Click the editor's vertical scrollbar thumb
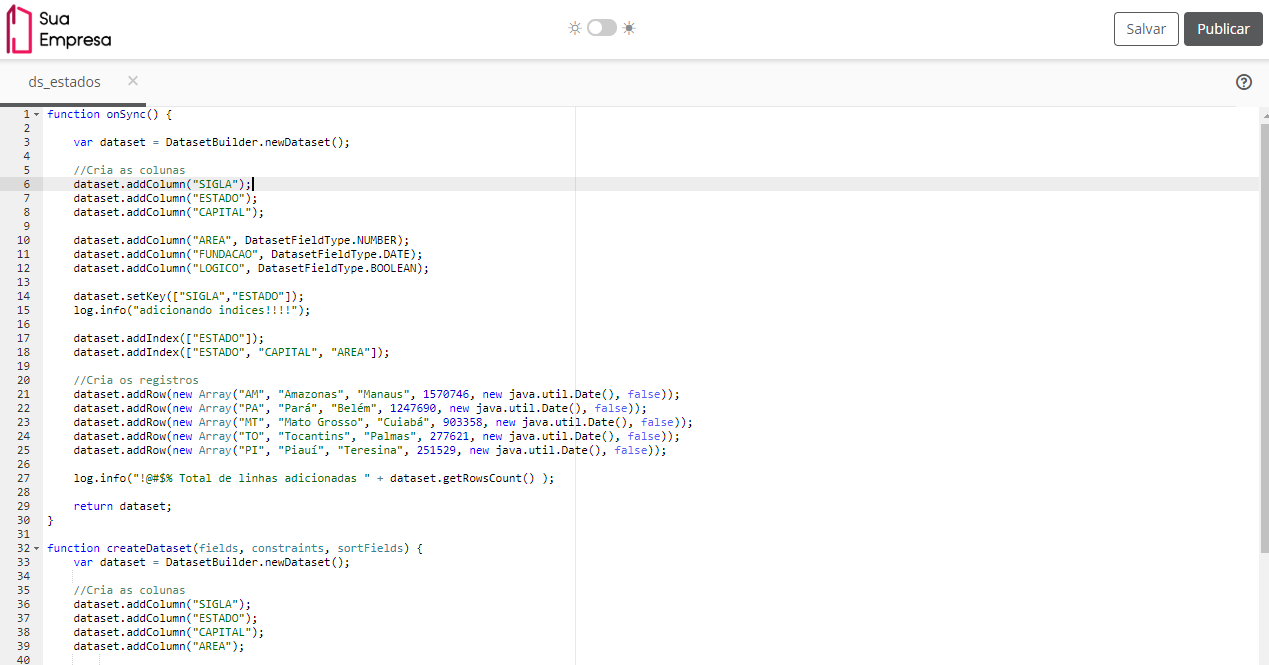The width and height of the screenshot is (1269, 665). 1264,340
